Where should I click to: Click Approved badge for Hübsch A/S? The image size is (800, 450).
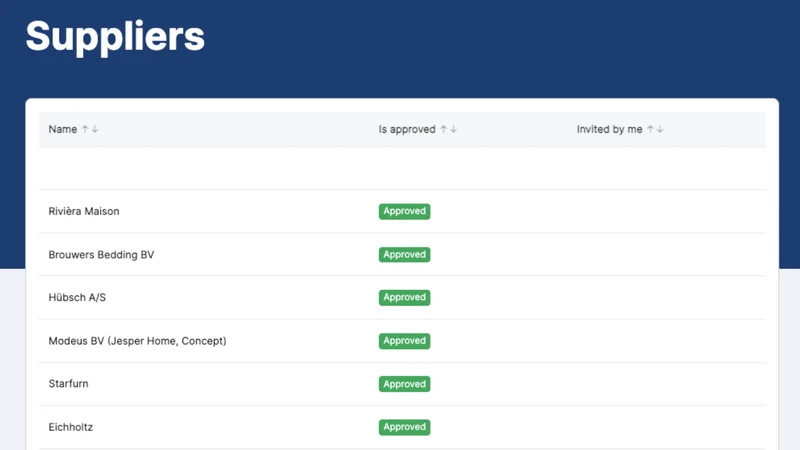(x=405, y=297)
